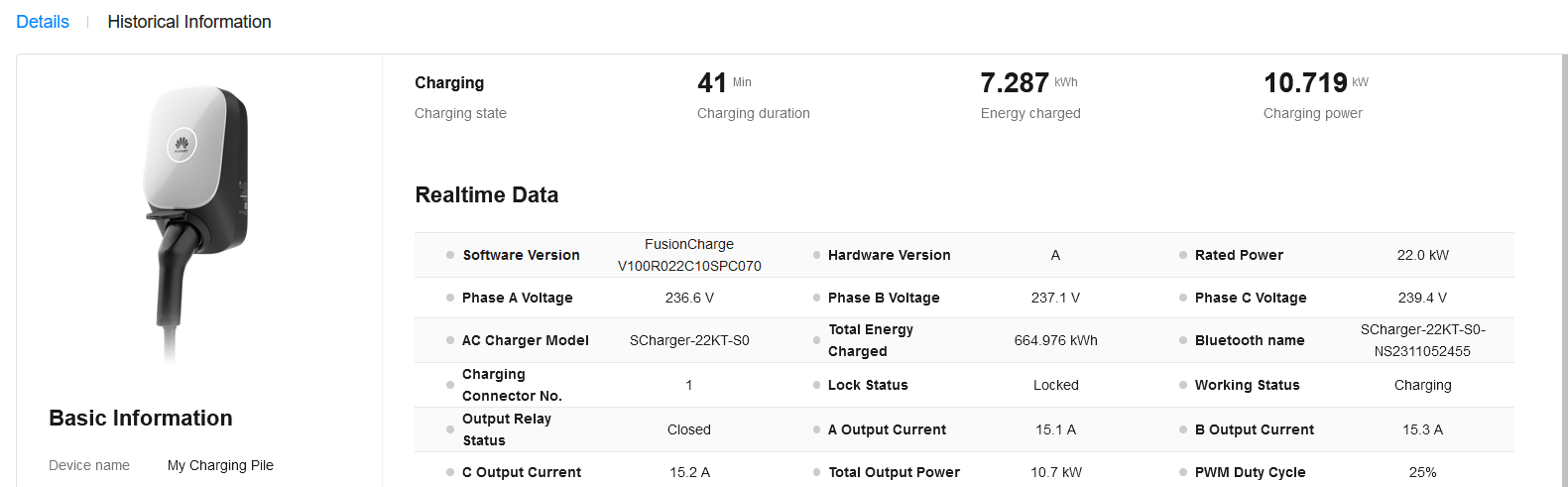The image size is (1568, 487).
Task: Click the Total Energy Charged 664.976 kWh value
Action: (x=1055, y=340)
